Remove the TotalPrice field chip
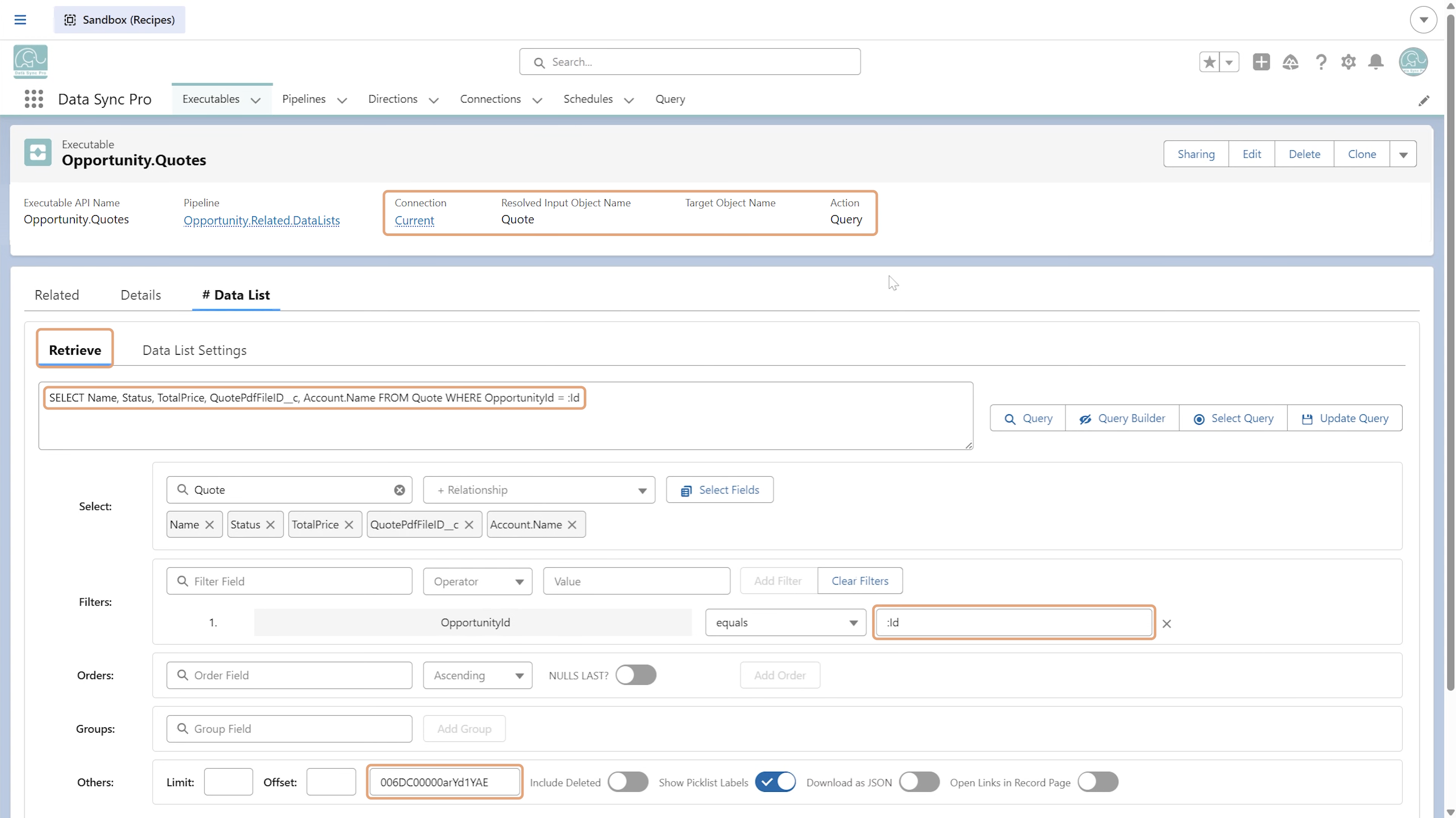 [349, 525]
